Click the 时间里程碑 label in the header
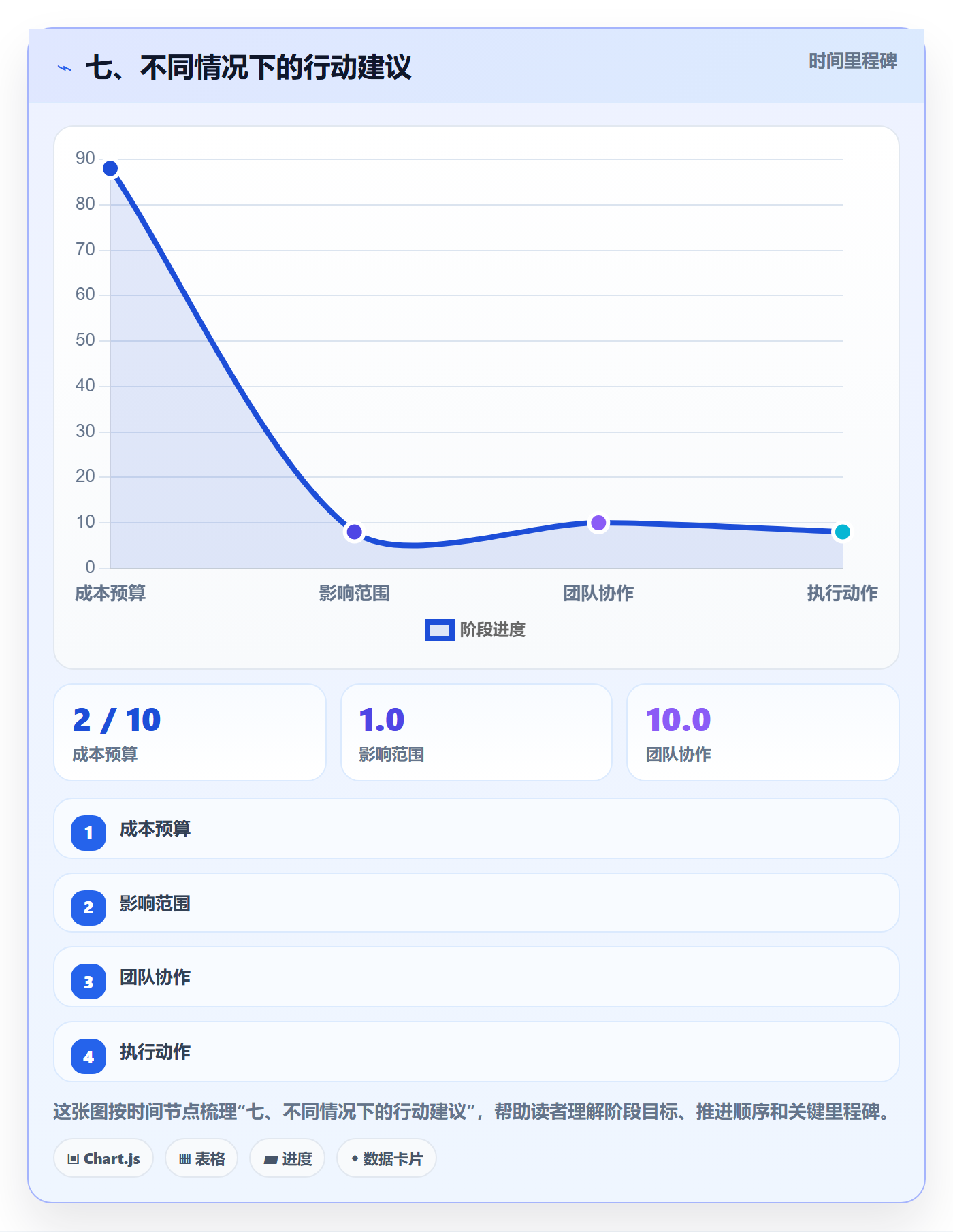Image resolution: width=953 pixels, height=1232 pixels. (852, 61)
